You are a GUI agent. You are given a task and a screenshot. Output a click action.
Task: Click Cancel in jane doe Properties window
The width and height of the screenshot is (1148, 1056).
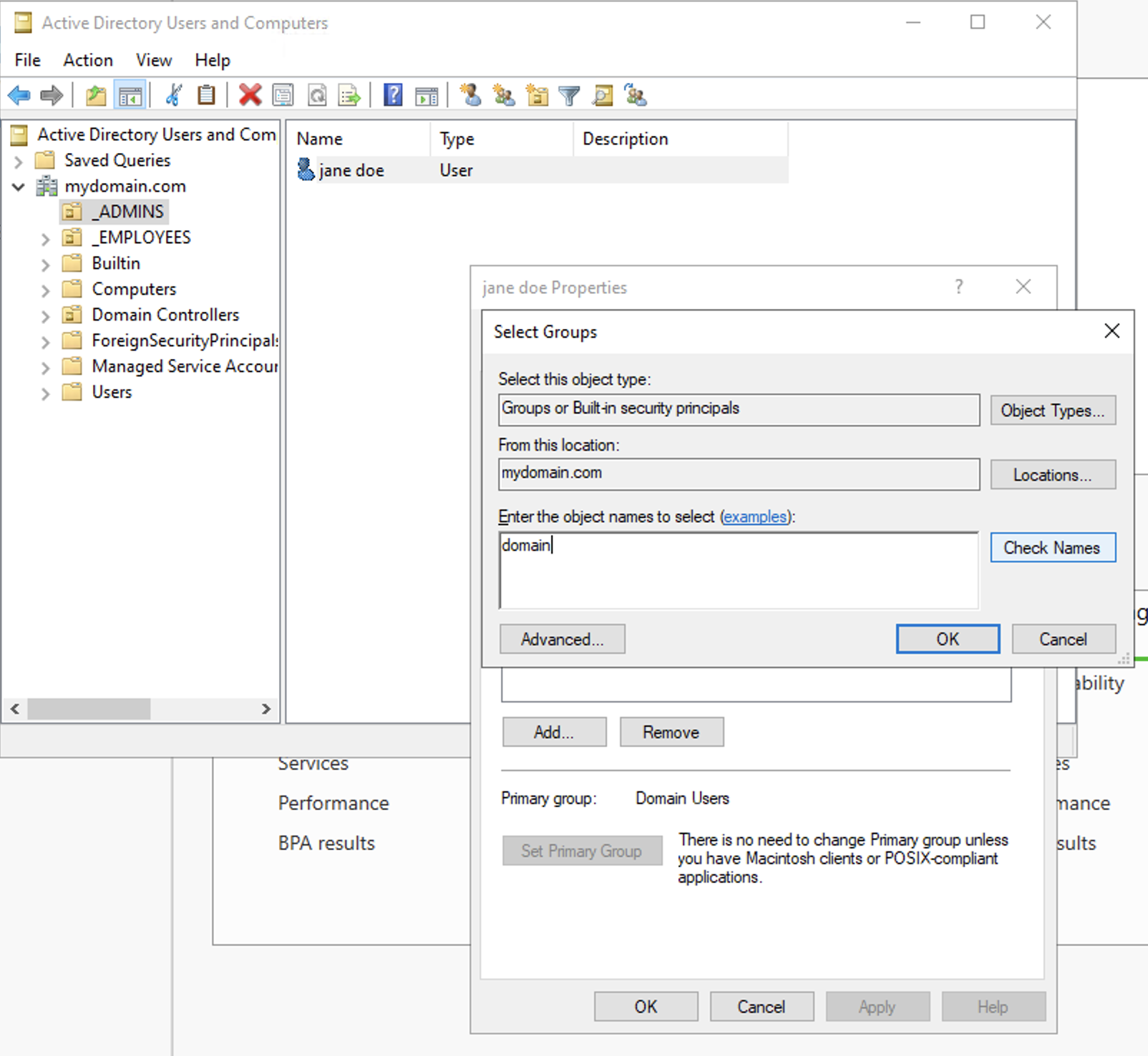pos(762,1007)
